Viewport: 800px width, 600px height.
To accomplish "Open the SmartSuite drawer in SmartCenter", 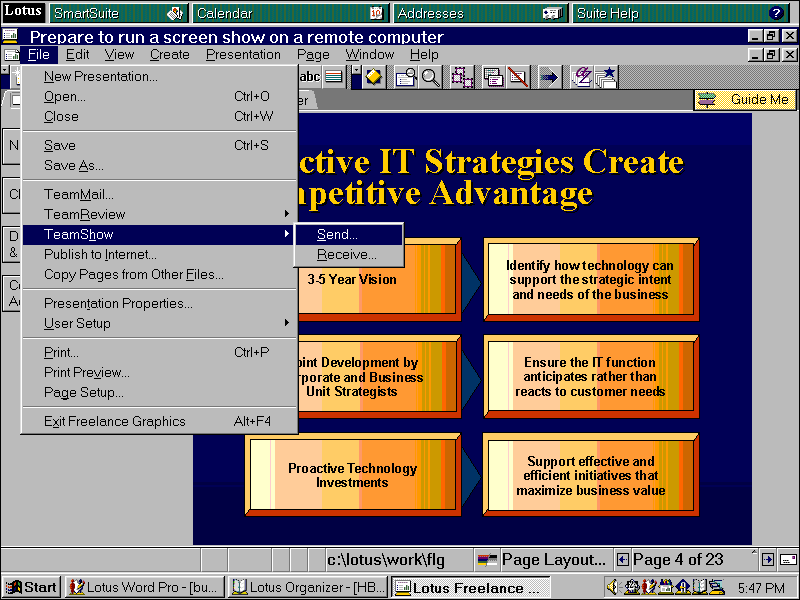I will (x=118, y=14).
